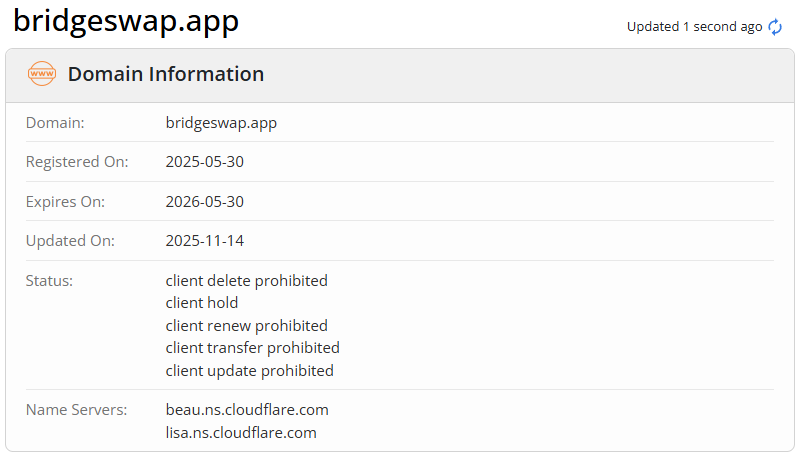Image resolution: width=803 pixels, height=462 pixels.
Task: Click the refresh icon next to Updated
Action: pyautogui.click(x=775, y=27)
